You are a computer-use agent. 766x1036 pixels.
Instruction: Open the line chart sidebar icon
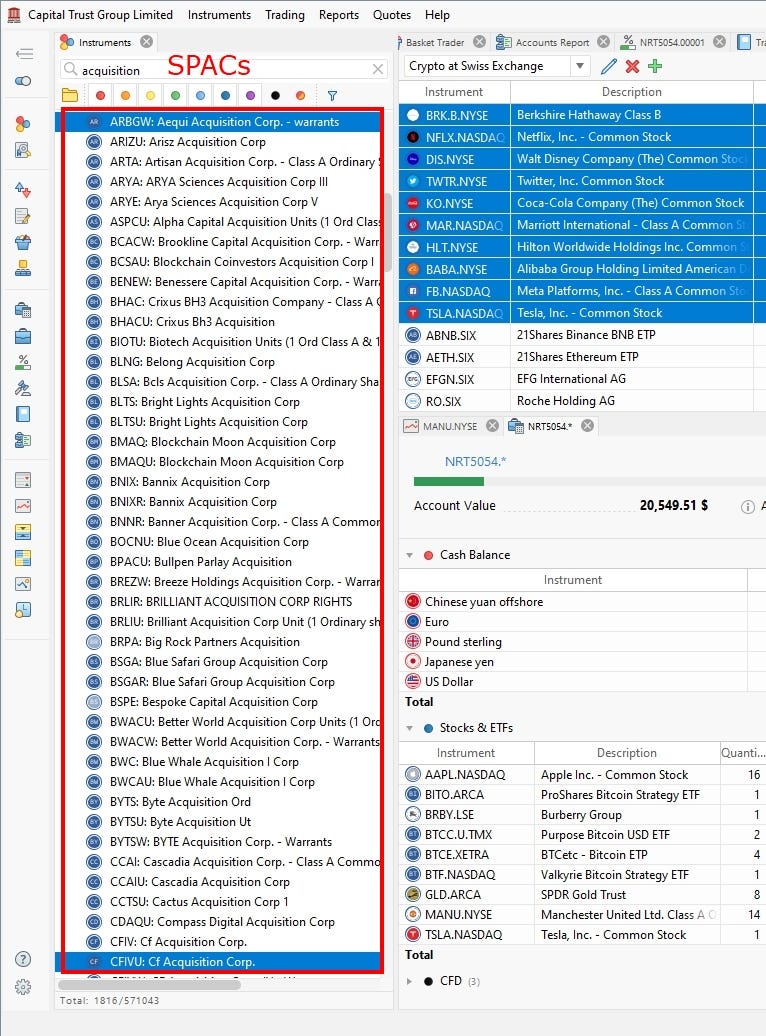[23, 506]
